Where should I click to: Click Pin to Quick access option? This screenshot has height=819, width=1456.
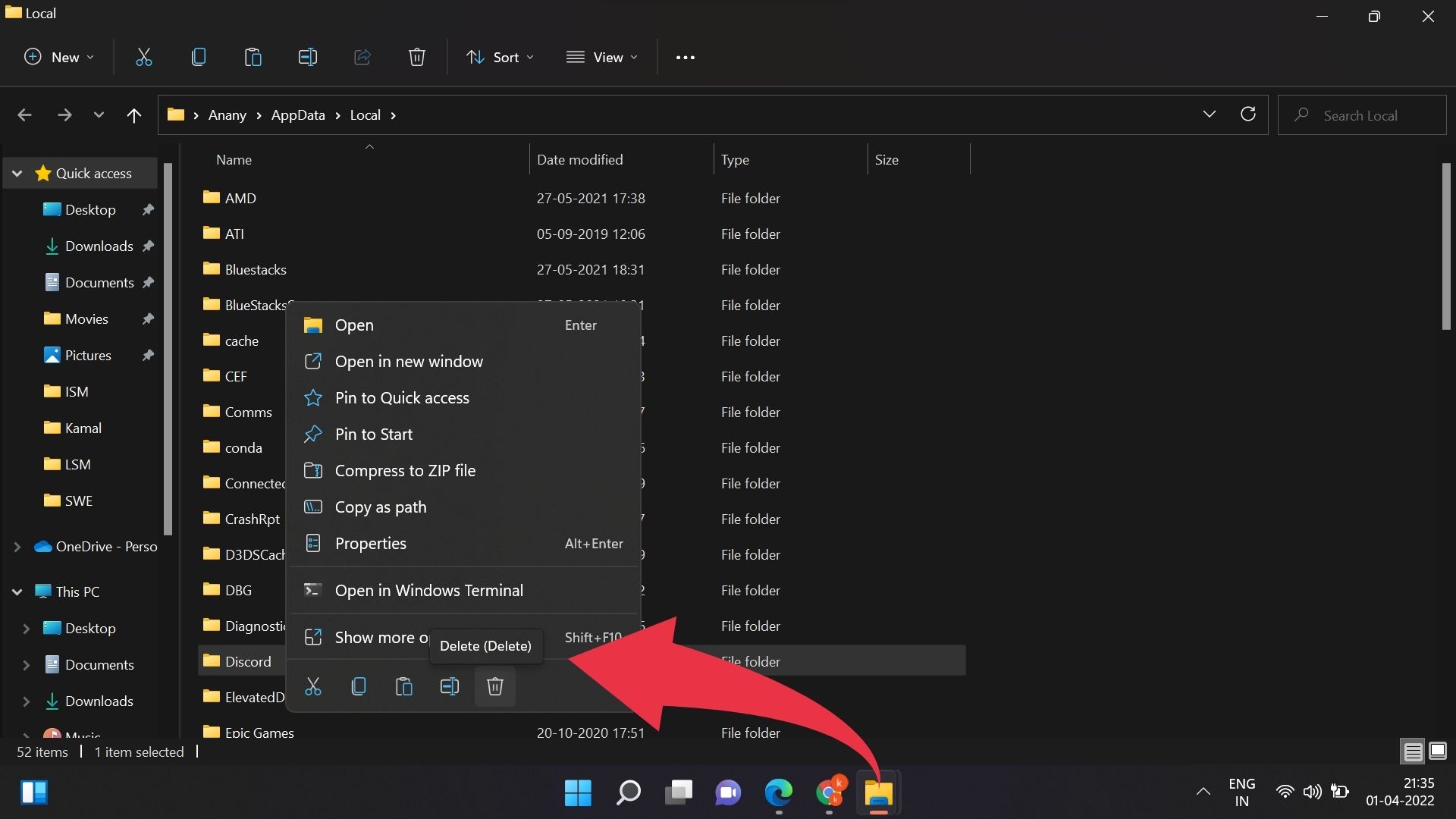click(402, 397)
